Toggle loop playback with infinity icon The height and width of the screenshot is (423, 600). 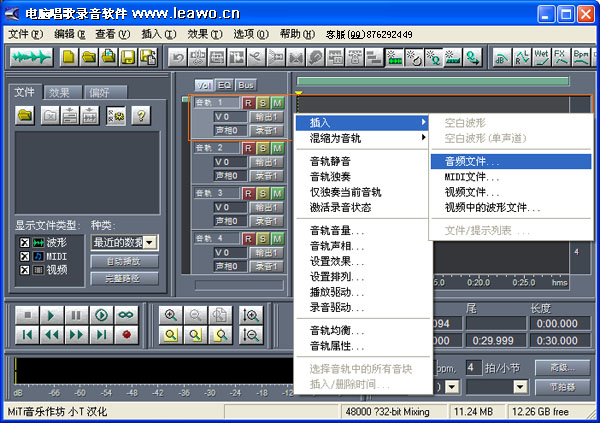126,315
